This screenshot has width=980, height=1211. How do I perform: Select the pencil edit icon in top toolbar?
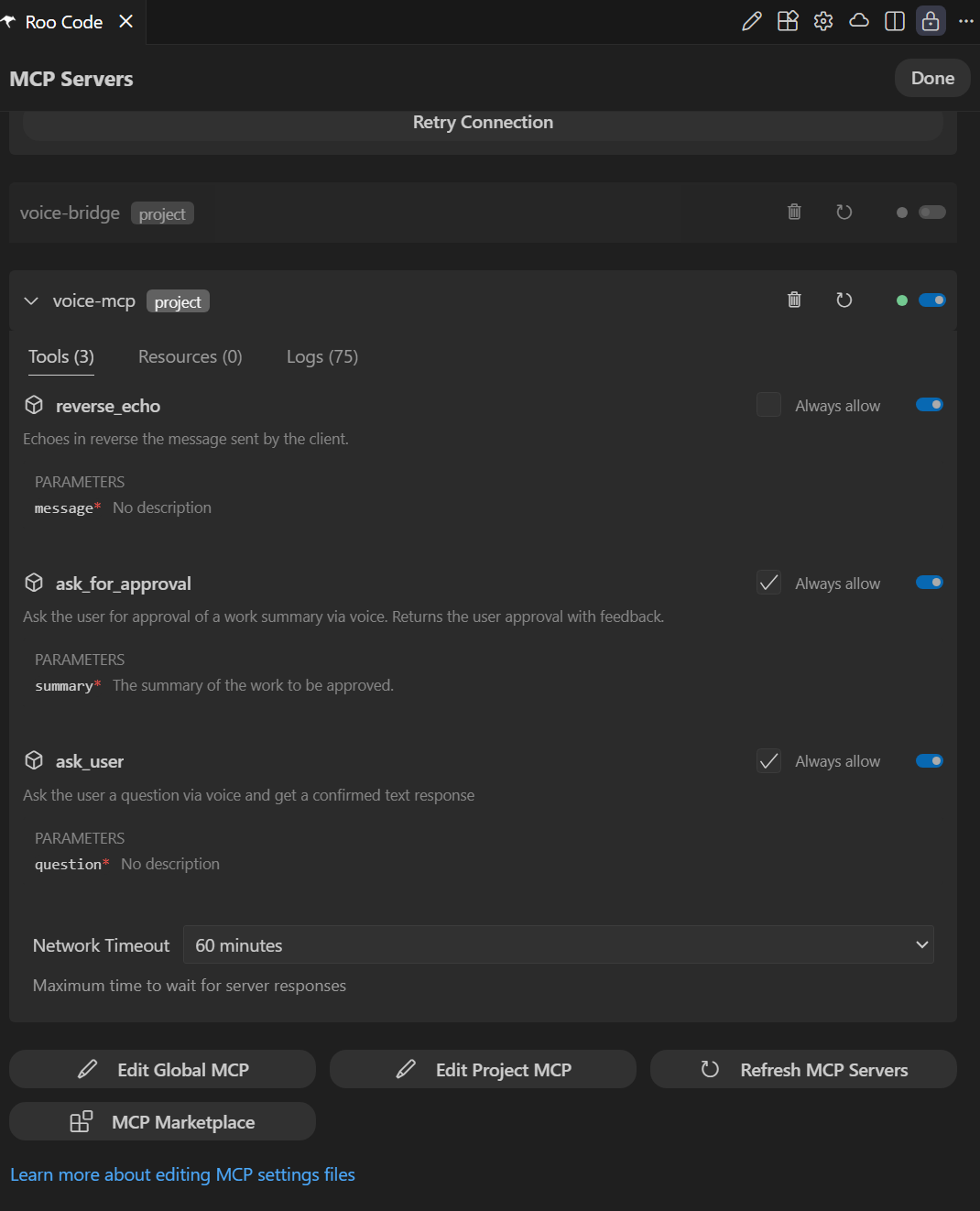point(751,20)
